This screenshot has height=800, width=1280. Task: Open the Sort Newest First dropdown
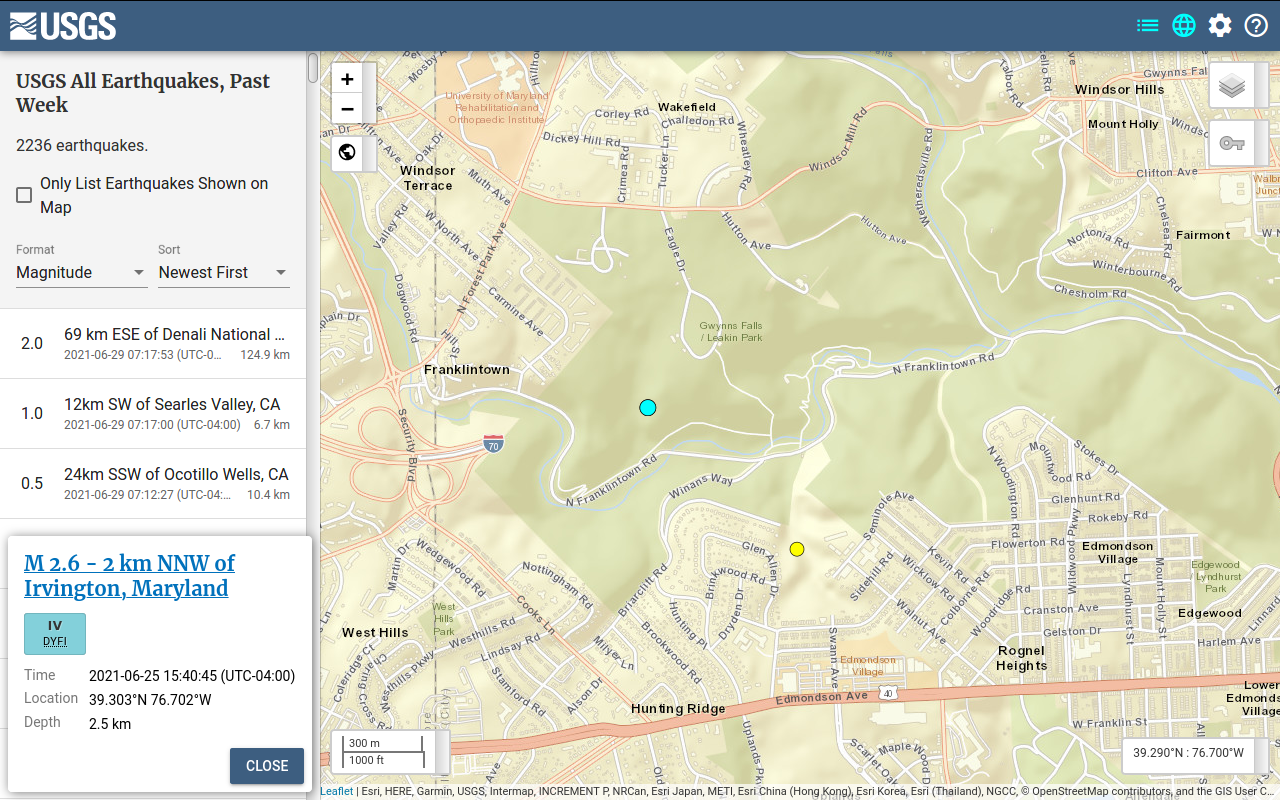point(223,272)
